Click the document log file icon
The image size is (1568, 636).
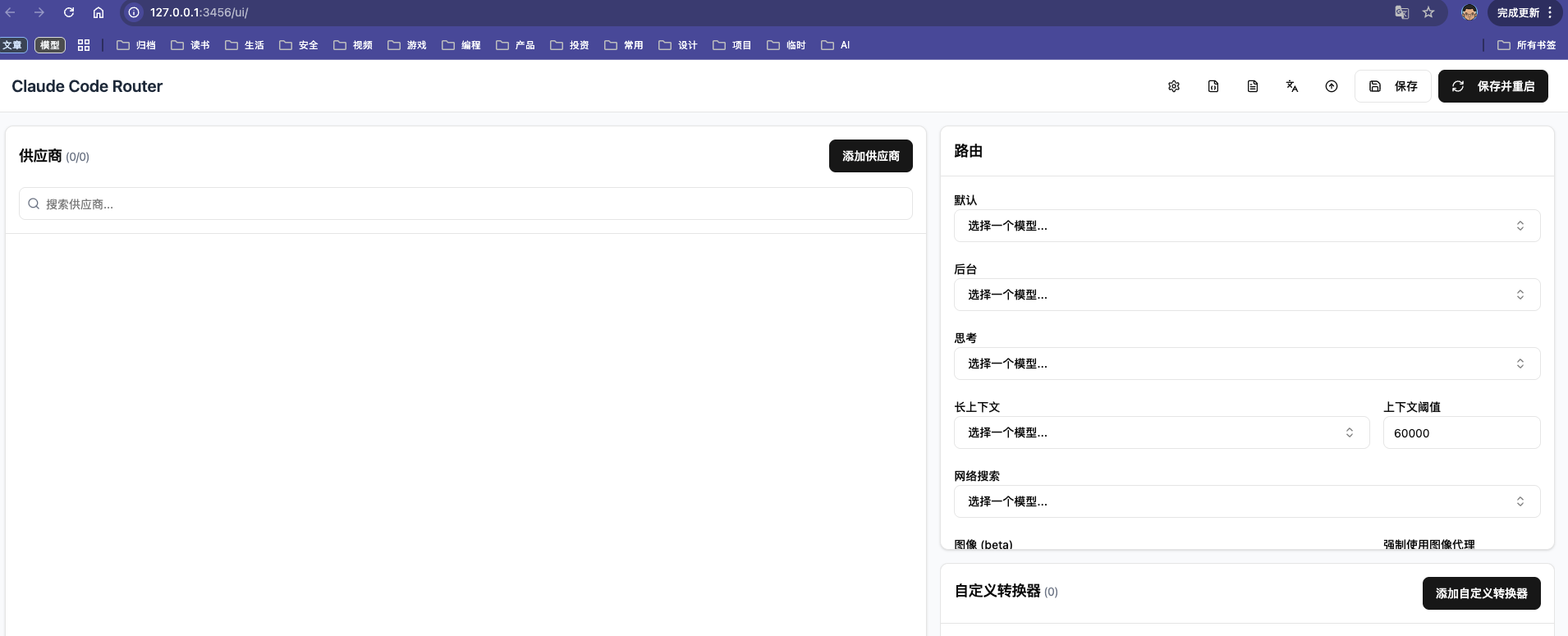[1253, 86]
